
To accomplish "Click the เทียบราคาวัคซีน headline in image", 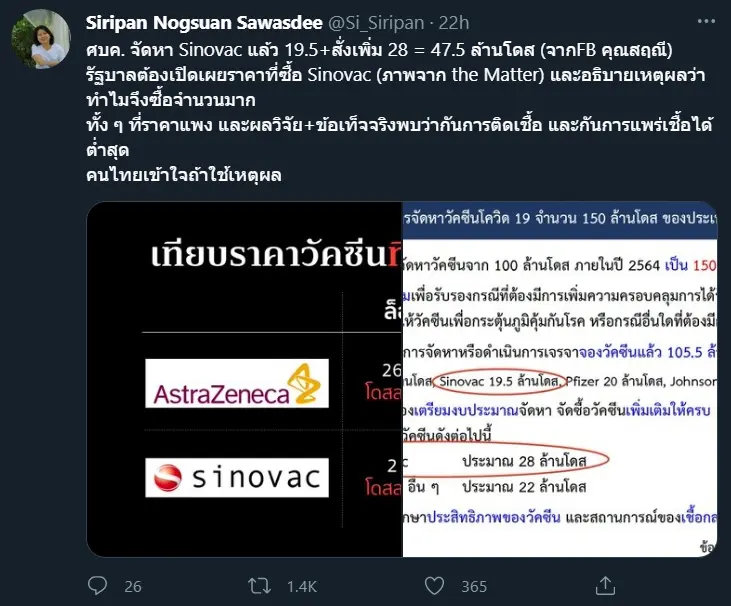I will pyautogui.click(x=269, y=255).
